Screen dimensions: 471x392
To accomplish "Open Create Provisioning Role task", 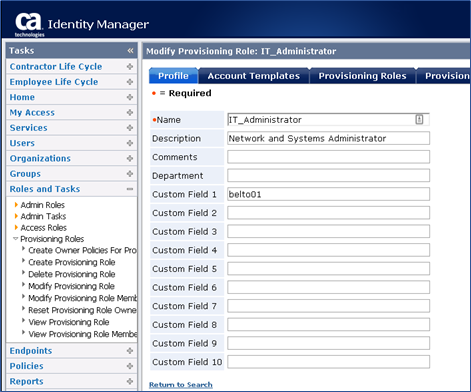I will tap(72, 262).
